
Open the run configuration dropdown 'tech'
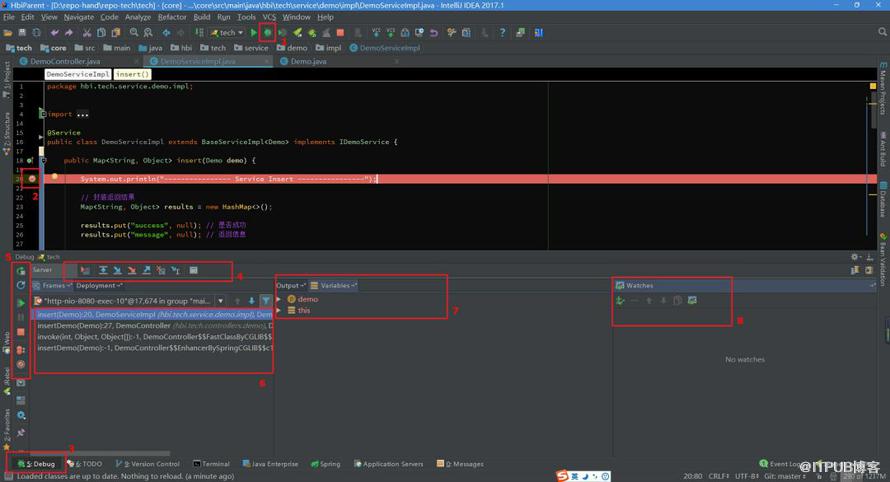point(227,33)
